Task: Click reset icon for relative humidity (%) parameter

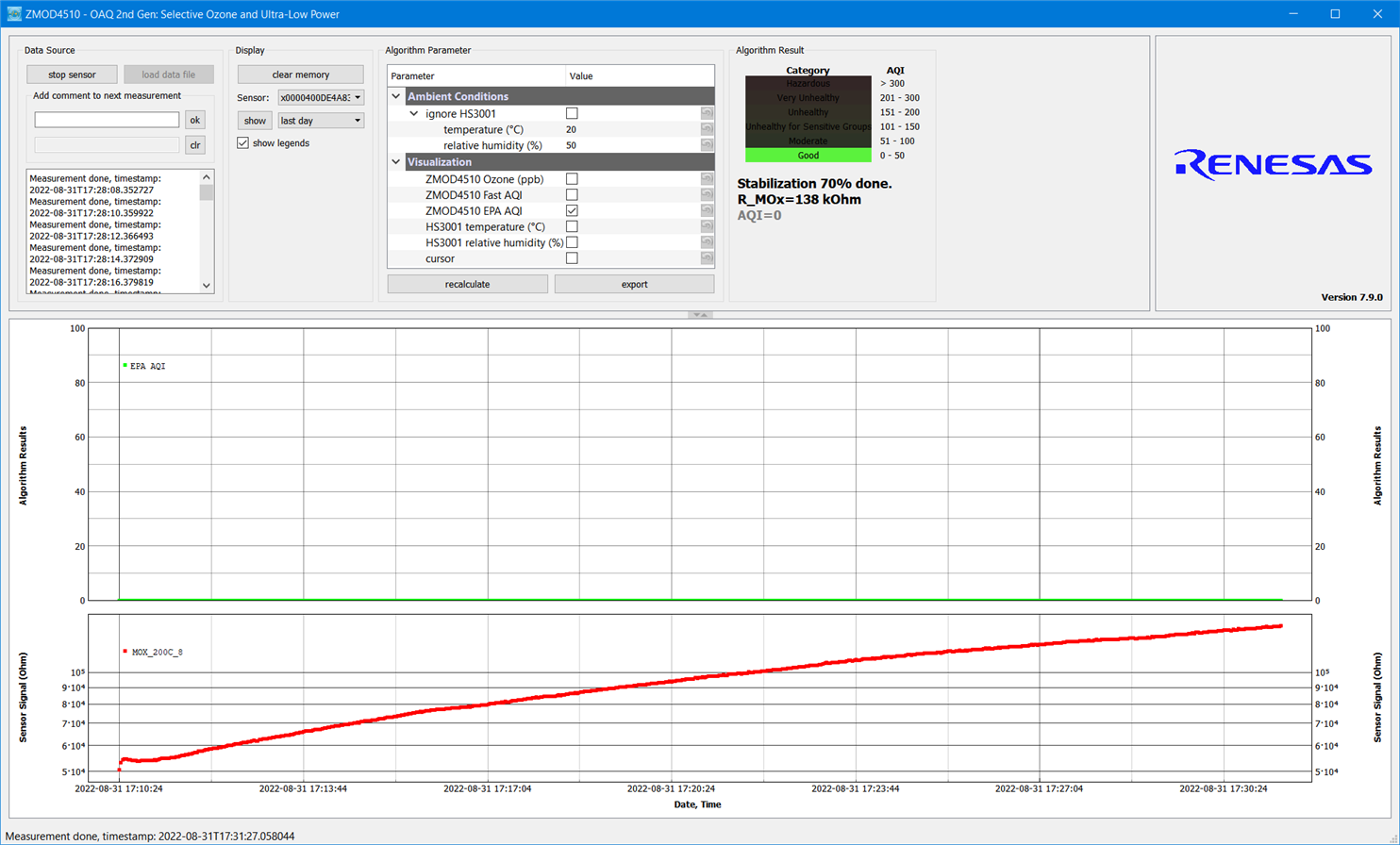Action: [707, 145]
